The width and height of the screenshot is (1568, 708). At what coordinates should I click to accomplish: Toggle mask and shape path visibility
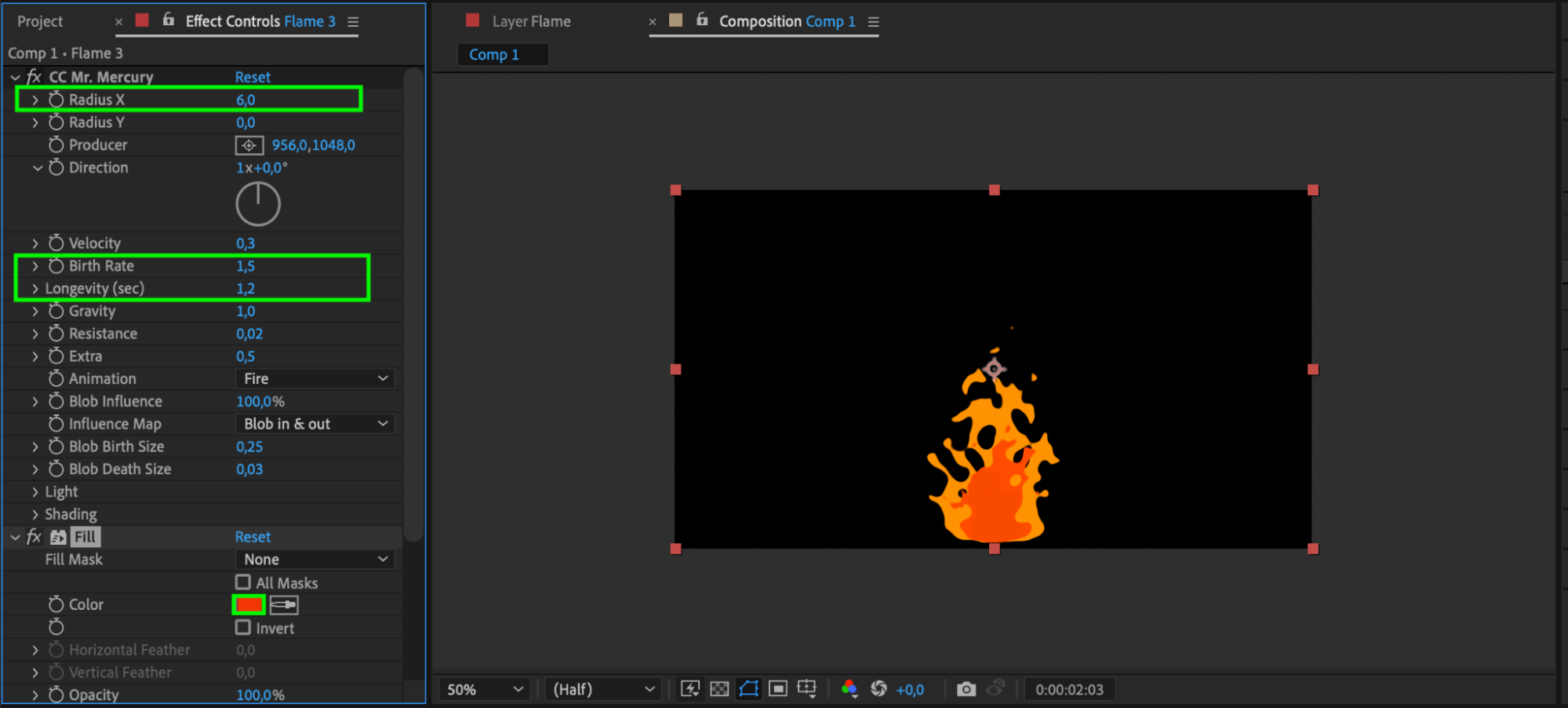749,689
